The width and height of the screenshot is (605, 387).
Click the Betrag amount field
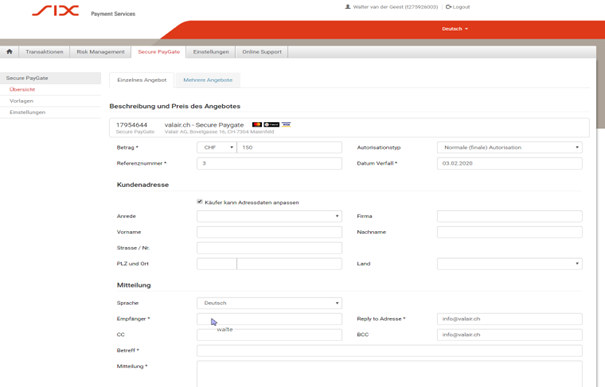[x=289, y=147]
